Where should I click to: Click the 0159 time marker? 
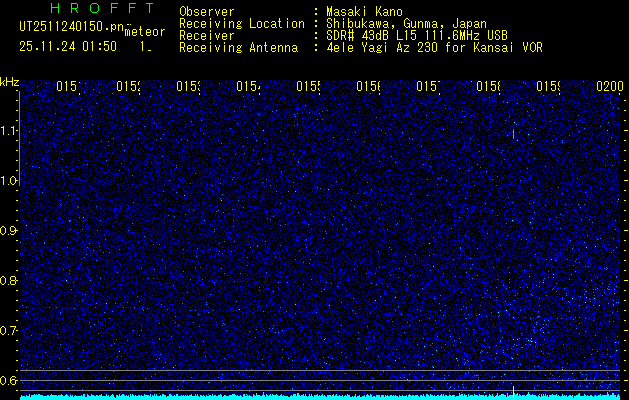tap(548, 86)
